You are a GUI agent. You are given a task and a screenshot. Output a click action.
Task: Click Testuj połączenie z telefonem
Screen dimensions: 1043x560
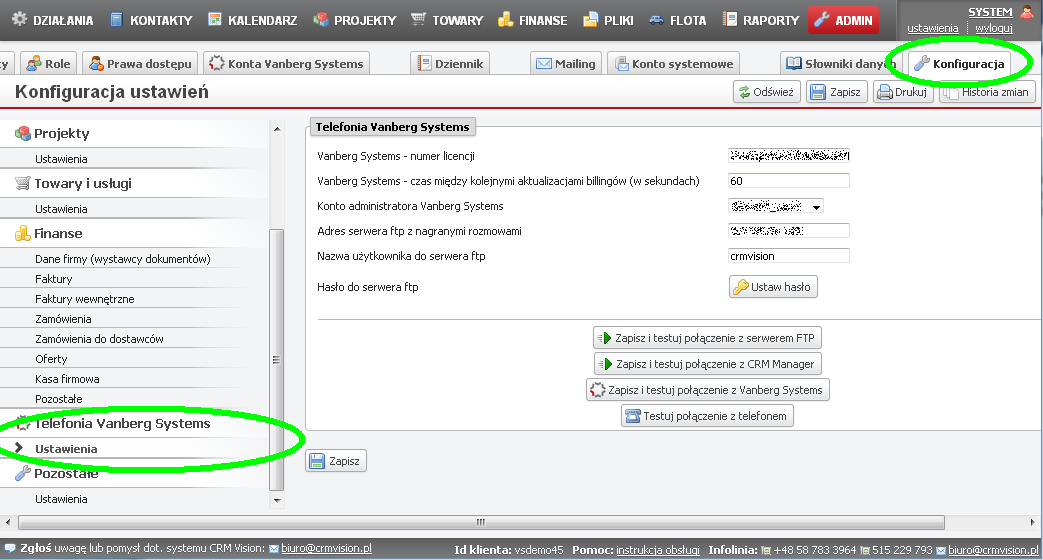[707, 416]
